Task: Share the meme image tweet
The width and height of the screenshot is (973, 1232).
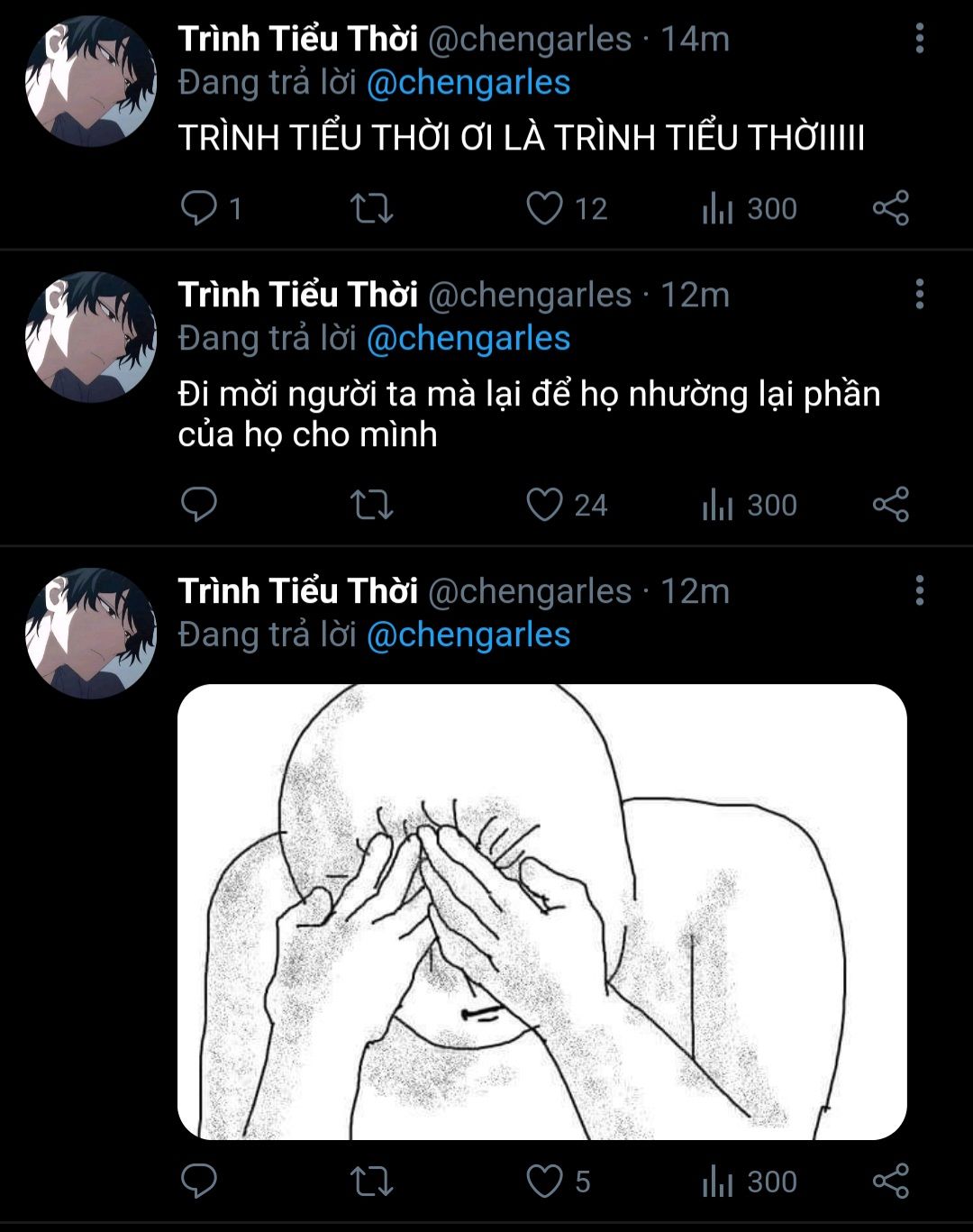Action: coord(890,1181)
